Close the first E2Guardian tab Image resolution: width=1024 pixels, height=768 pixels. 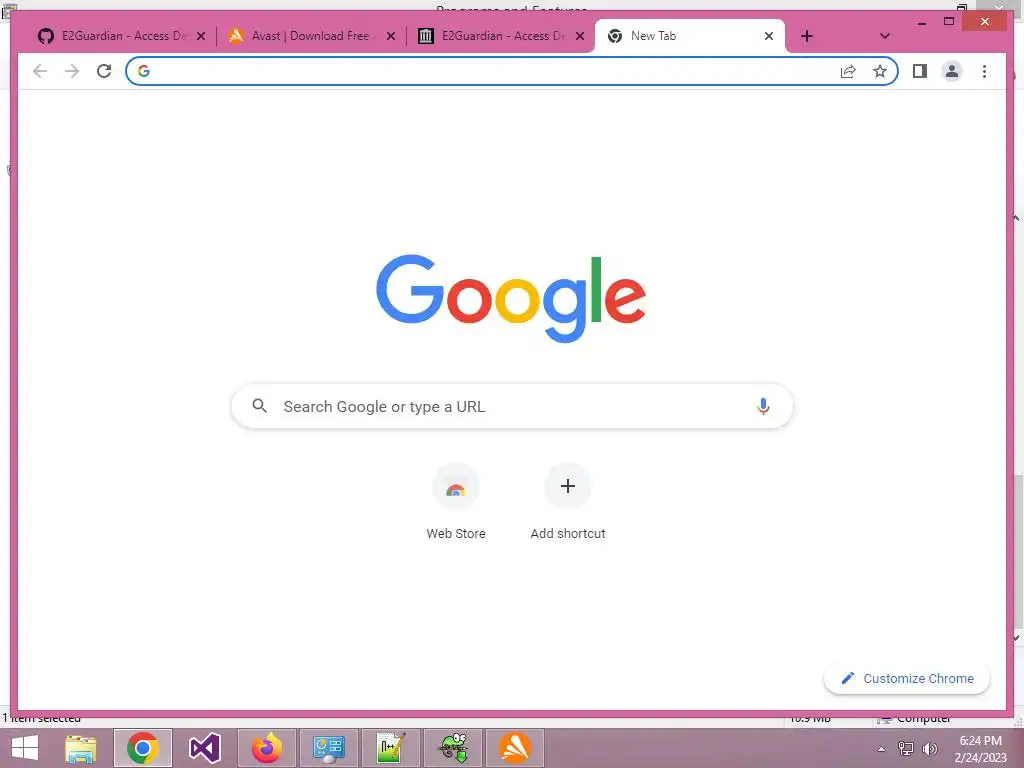[201, 36]
